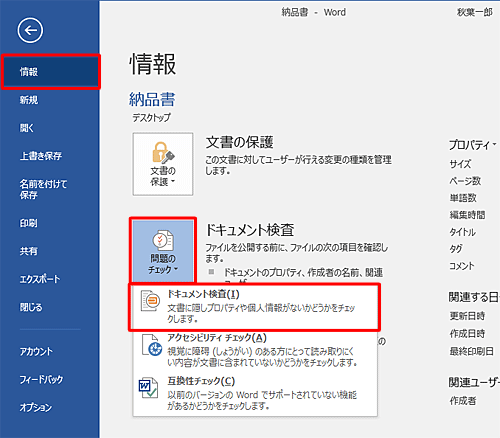Click the 編集時間 property label

click(467, 215)
